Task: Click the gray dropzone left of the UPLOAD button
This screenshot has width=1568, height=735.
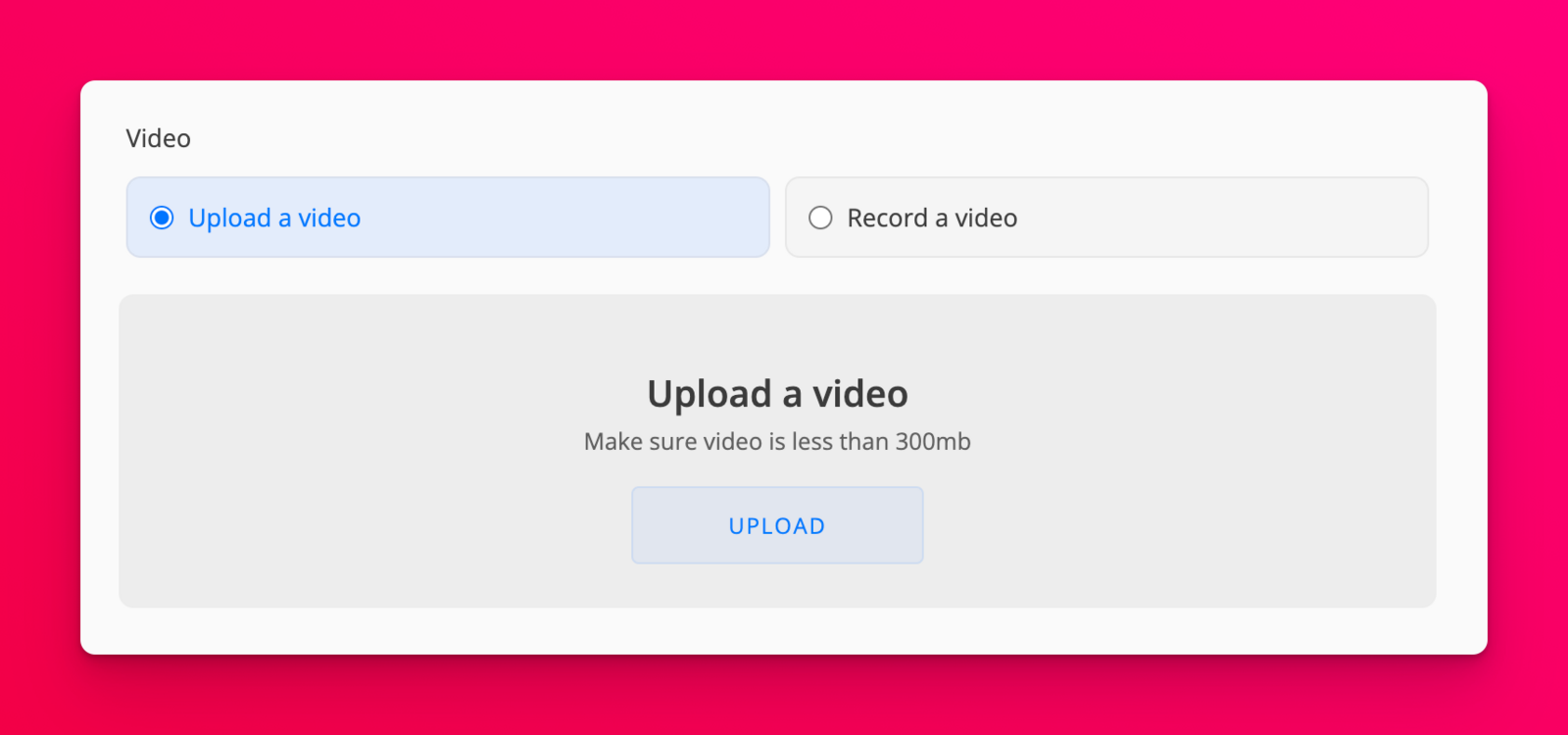Action: click(x=392, y=525)
